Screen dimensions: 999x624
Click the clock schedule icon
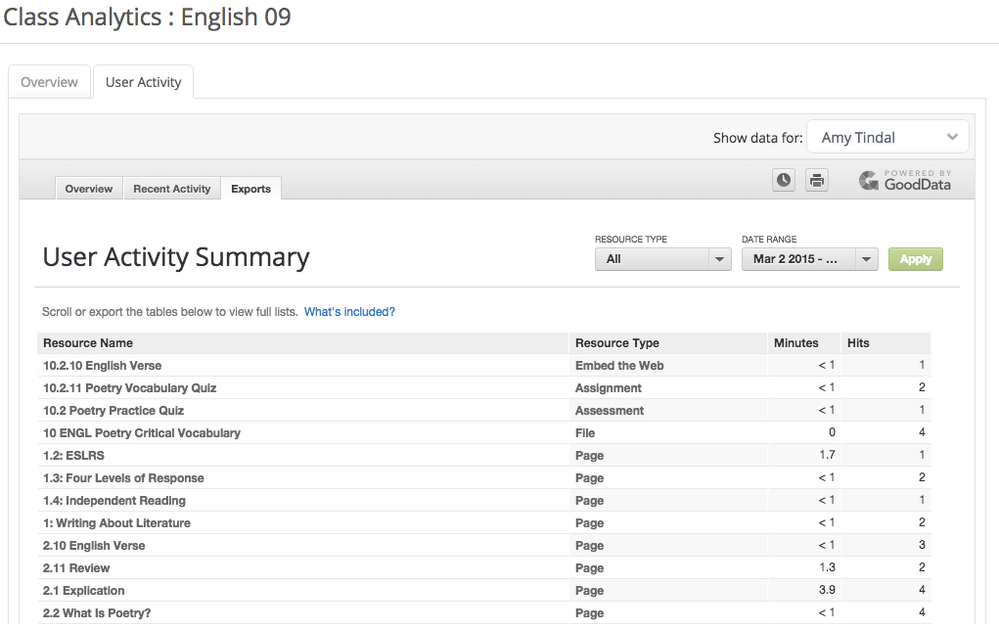click(784, 180)
